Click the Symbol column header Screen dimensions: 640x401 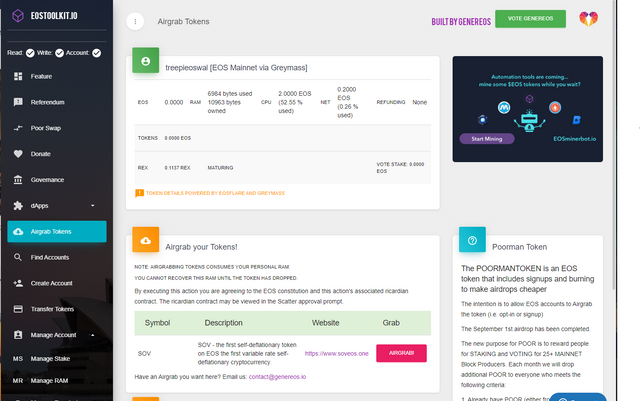[157, 323]
